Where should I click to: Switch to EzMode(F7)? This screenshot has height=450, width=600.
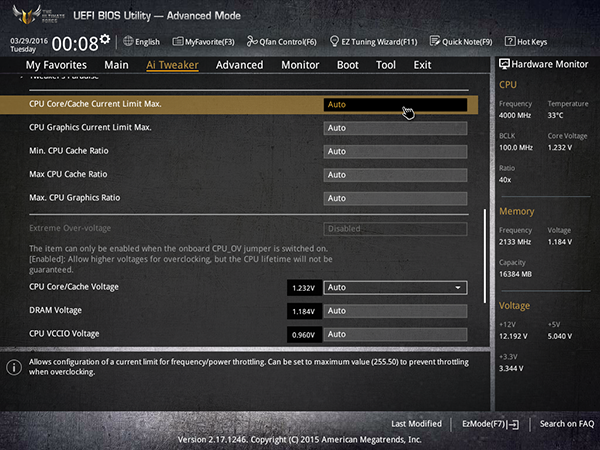pyautogui.click(x=484, y=424)
